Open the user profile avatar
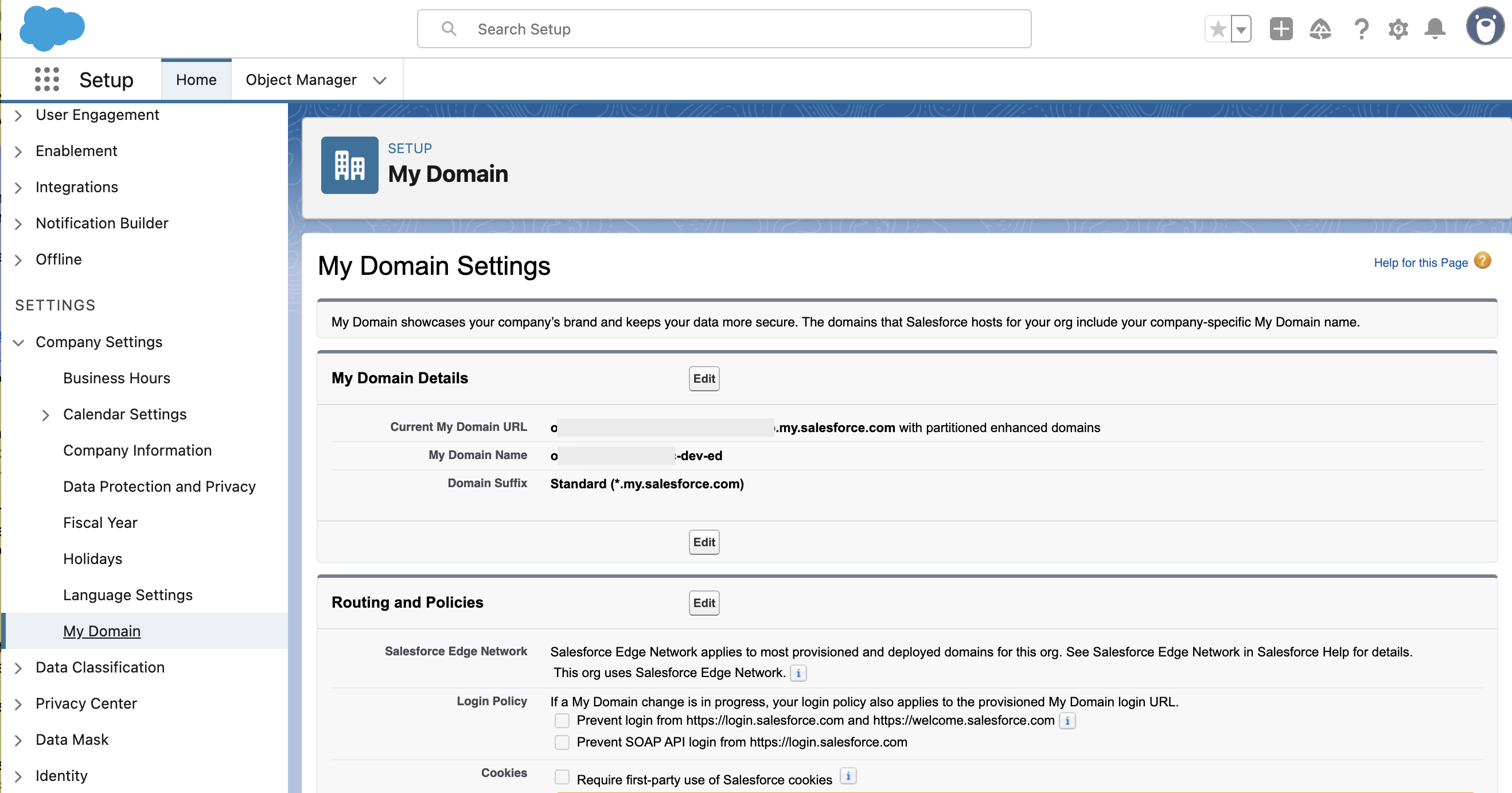Screen dimensions: 1512x793 tap(1485, 26)
